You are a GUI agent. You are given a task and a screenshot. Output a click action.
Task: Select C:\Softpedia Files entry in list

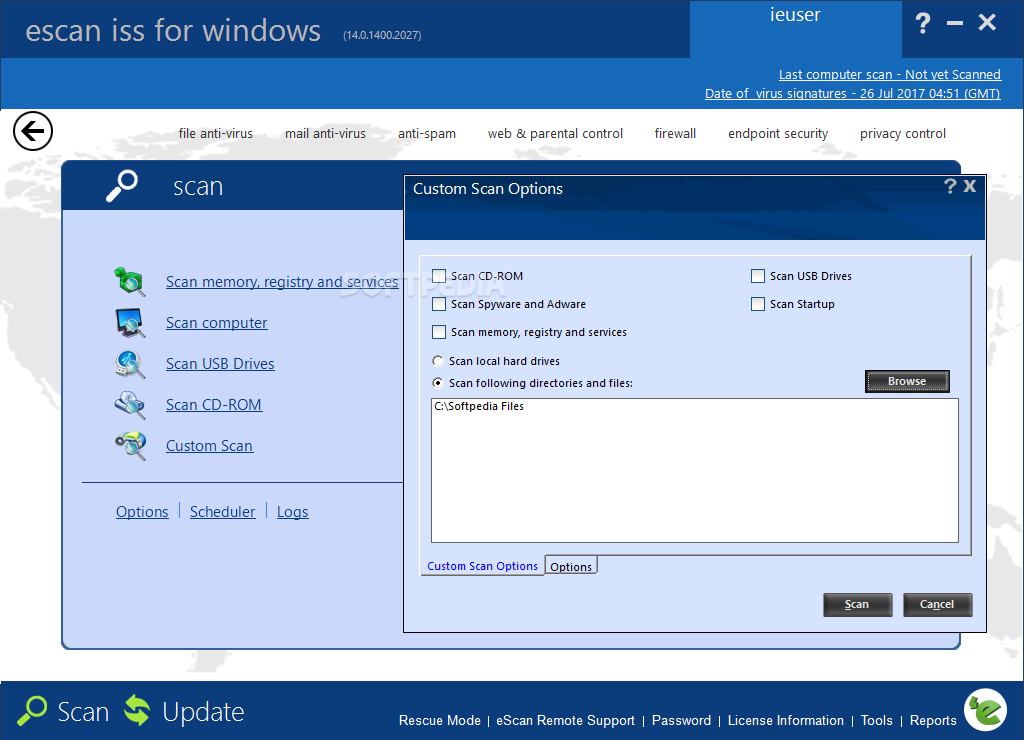(479, 406)
